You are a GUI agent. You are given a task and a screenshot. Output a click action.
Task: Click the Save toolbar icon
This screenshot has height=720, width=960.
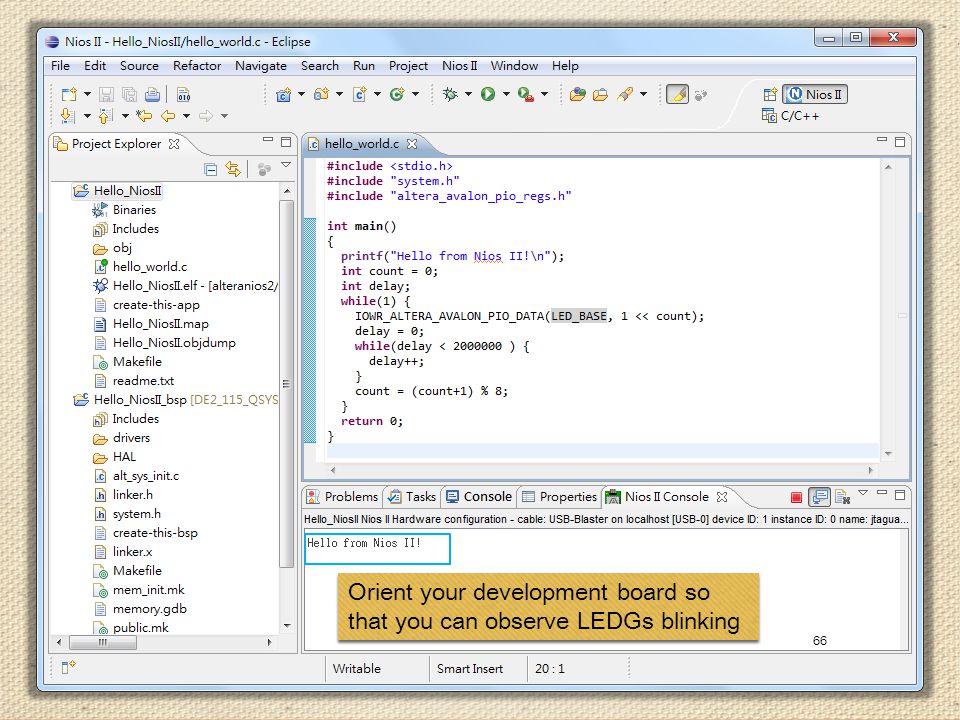click(107, 94)
